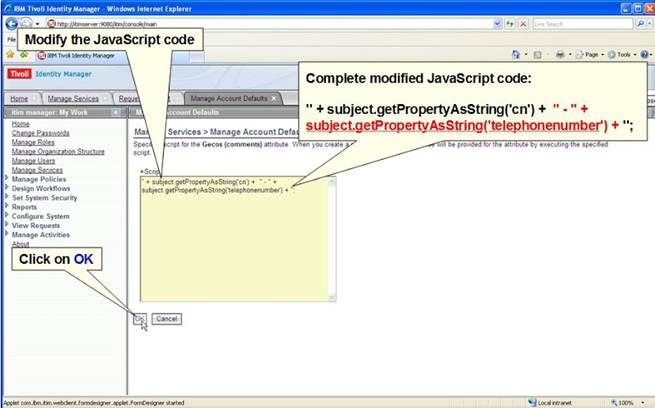This screenshot has width=655, height=408.
Task: Click the browser Back arrow button
Action: [12, 24]
